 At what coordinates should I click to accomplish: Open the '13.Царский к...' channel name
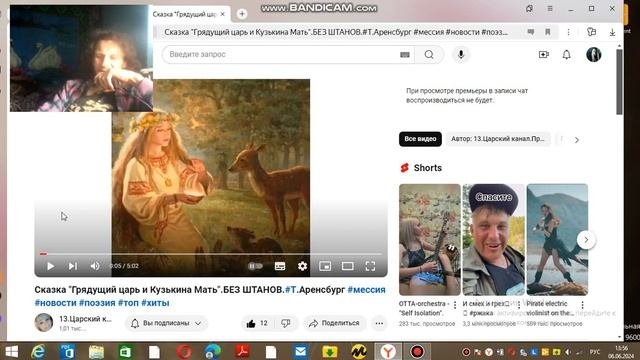click(85, 319)
